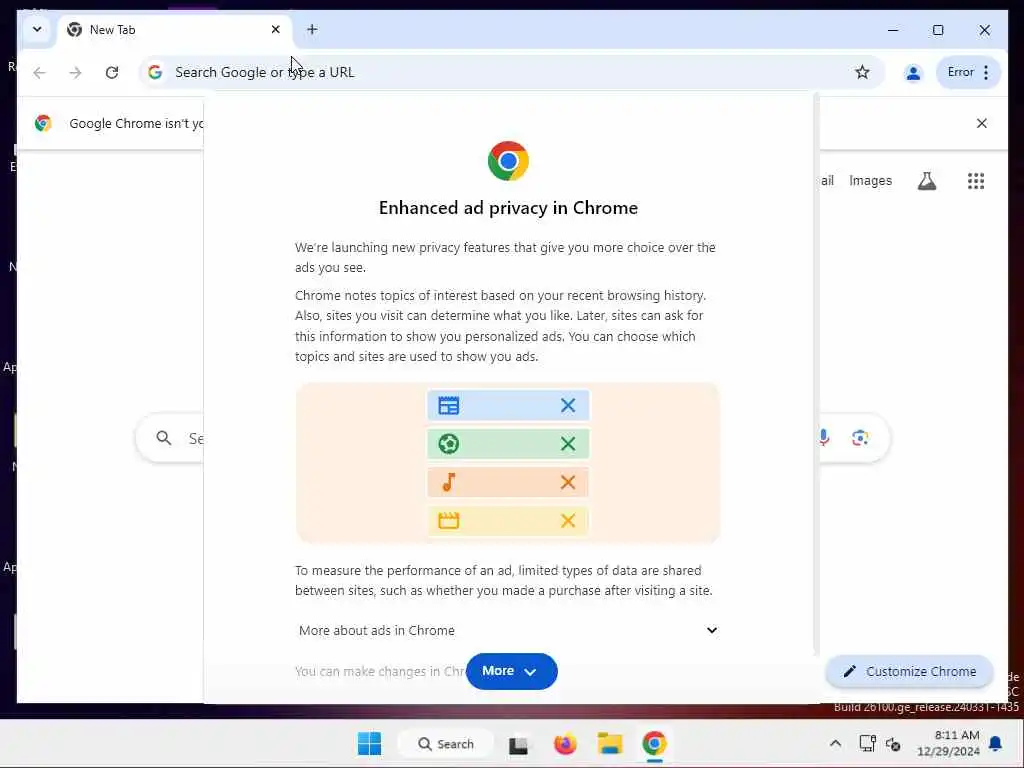Open the notifications bell
Viewport: 1024px width, 768px height.
995,744
